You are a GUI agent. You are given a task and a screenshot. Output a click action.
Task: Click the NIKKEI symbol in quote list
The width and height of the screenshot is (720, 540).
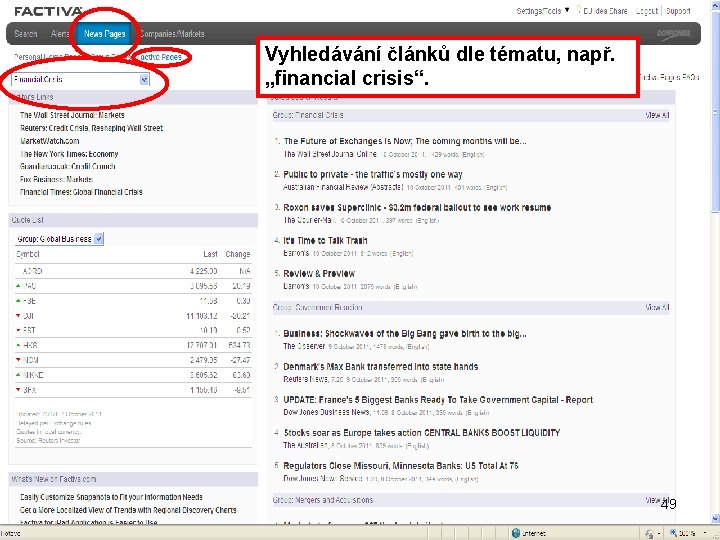point(33,375)
